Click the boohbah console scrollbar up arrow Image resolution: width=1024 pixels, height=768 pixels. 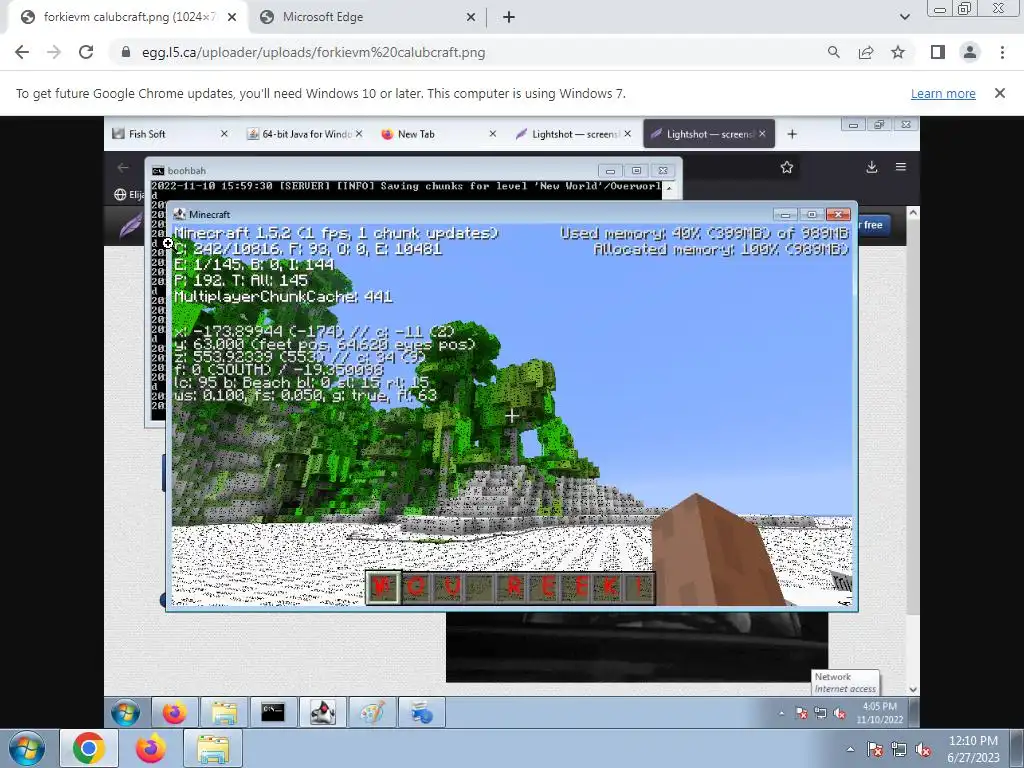pos(669,187)
